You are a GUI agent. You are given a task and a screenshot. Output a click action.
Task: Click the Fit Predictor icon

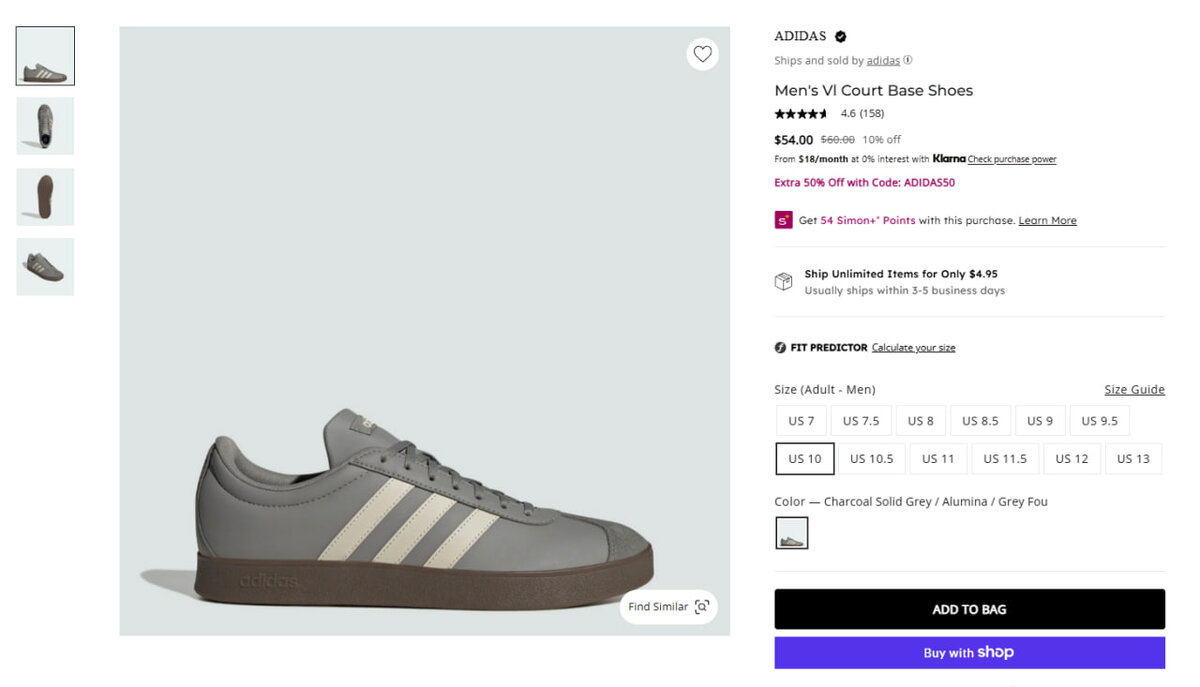780,348
